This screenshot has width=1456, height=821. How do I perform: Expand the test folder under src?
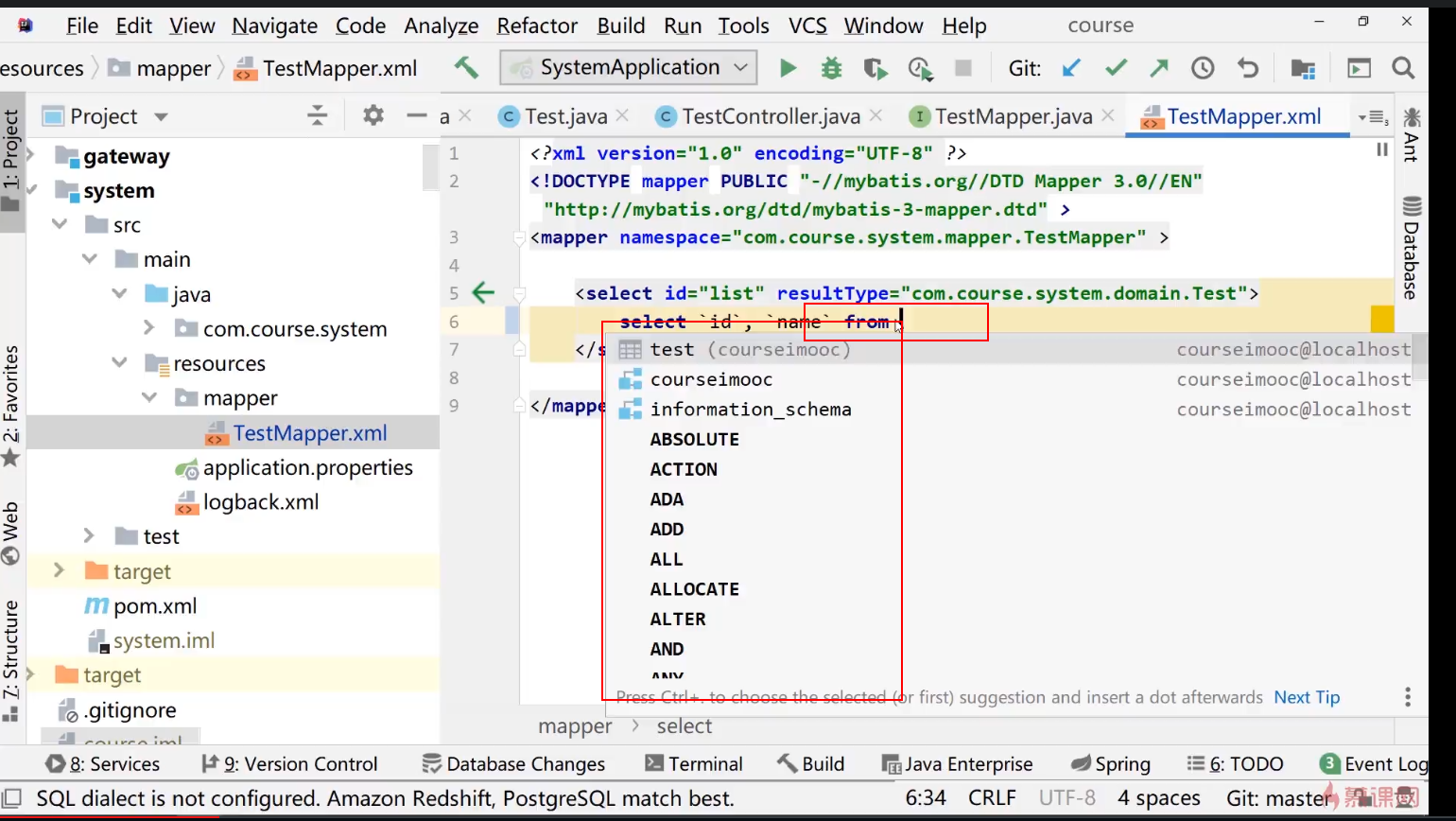[90, 536]
